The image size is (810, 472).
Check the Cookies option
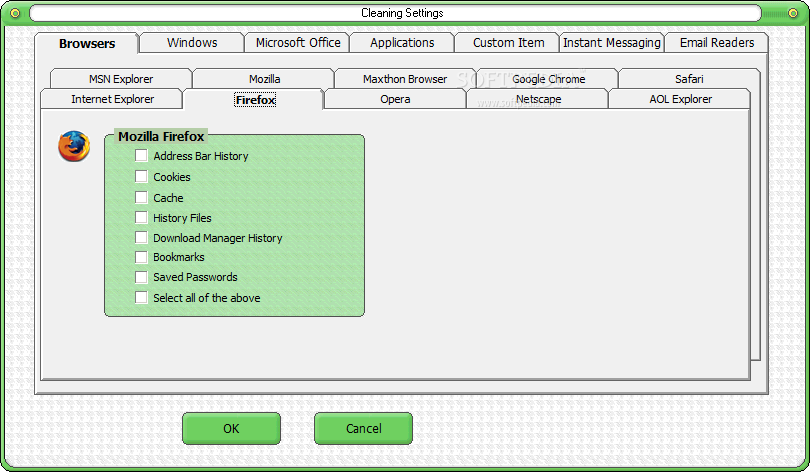[x=141, y=177]
